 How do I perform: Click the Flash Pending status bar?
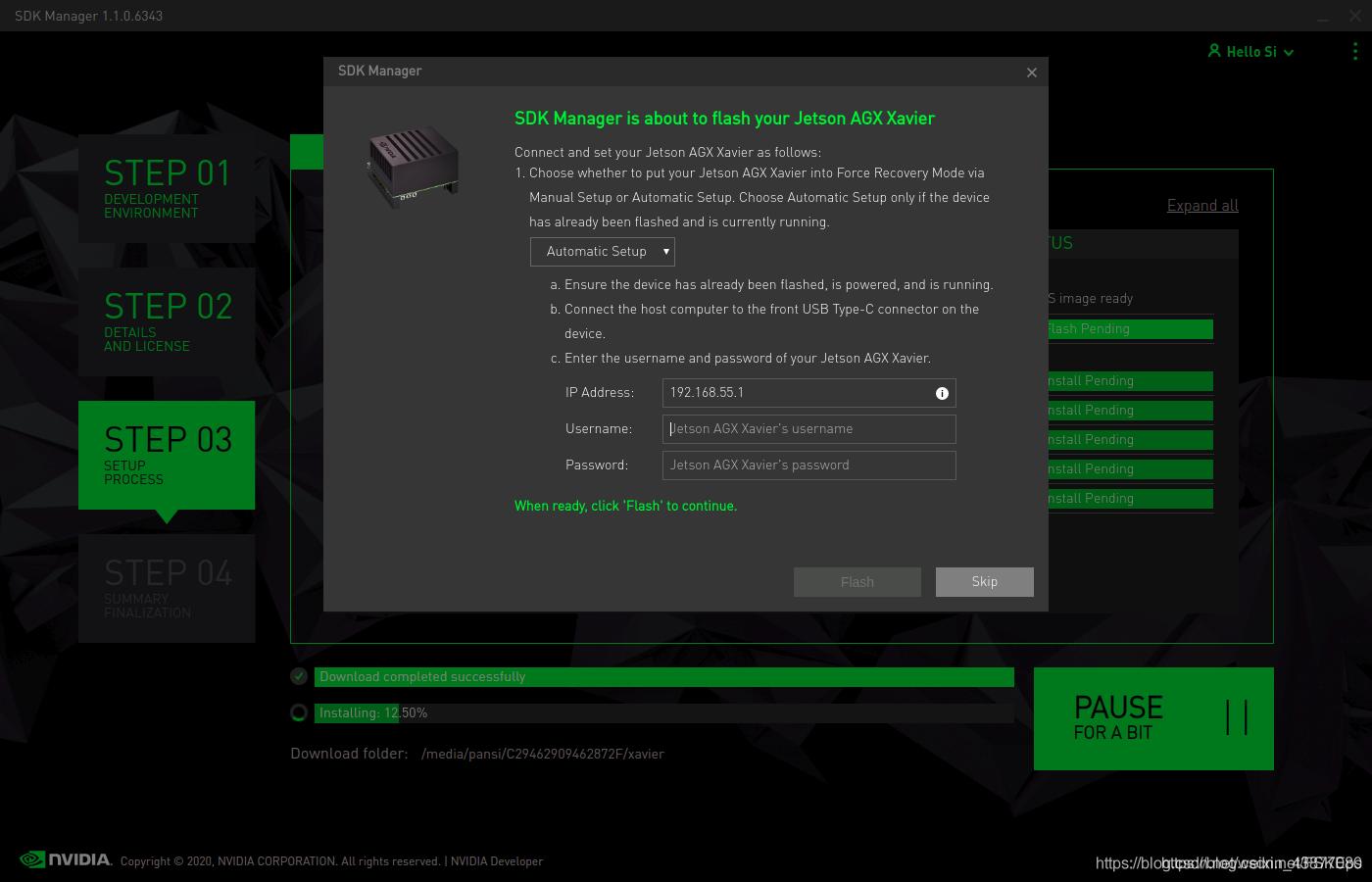(x=1131, y=329)
